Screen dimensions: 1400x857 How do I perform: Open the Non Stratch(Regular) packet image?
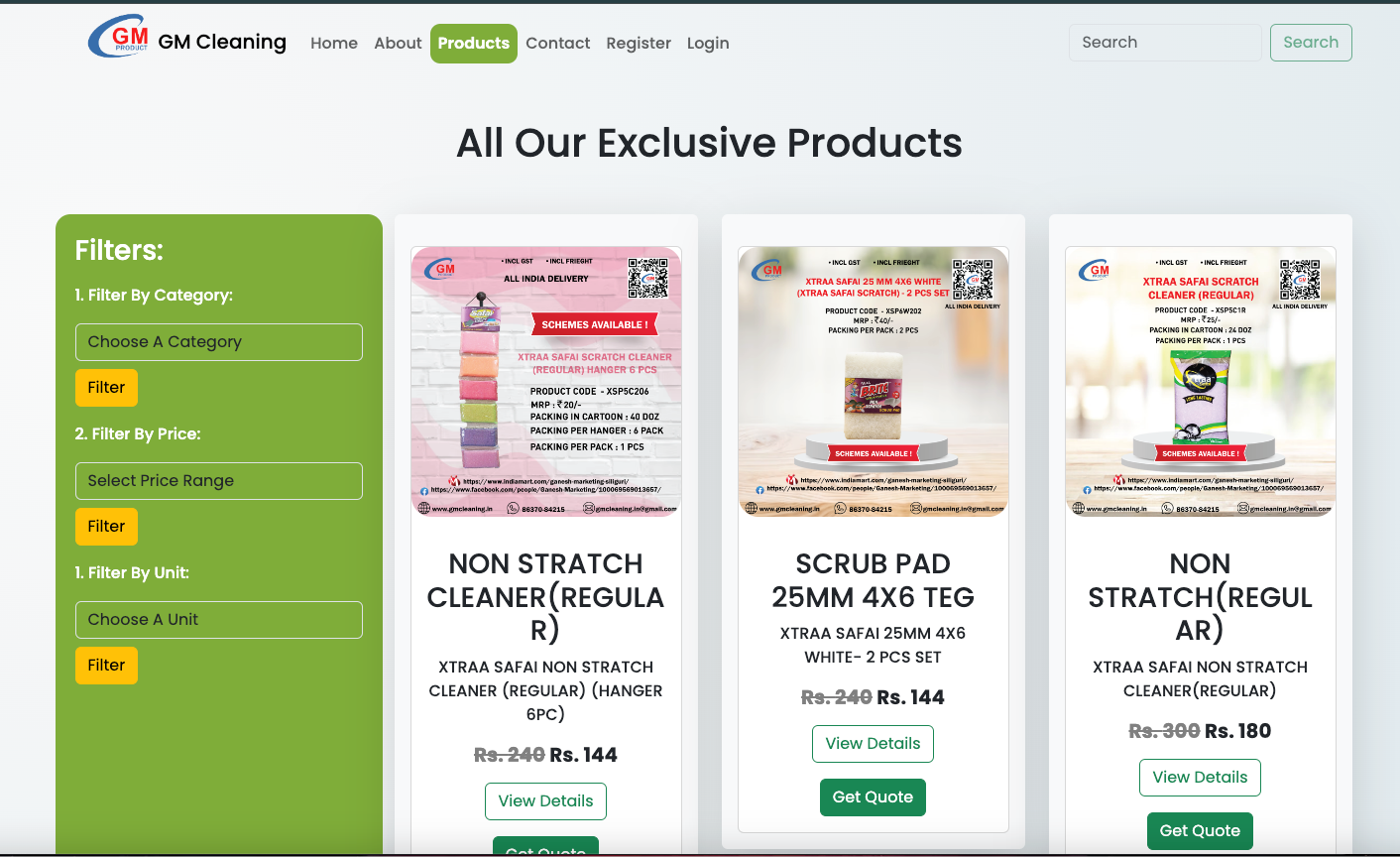tap(1201, 382)
